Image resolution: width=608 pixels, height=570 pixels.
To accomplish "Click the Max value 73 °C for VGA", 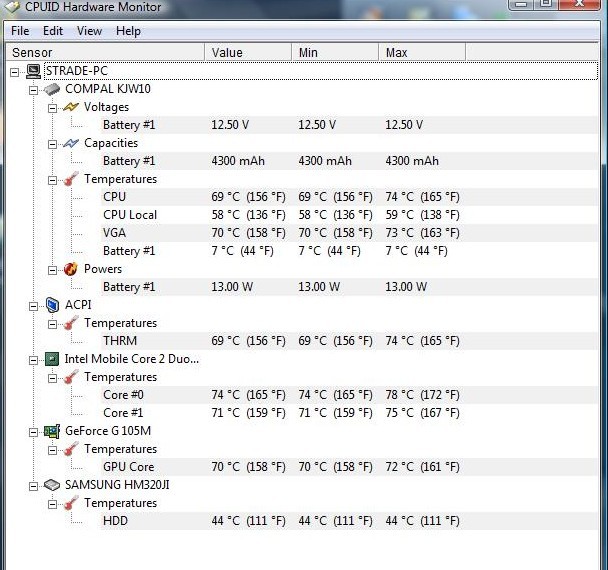I will (x=422, y=233).
